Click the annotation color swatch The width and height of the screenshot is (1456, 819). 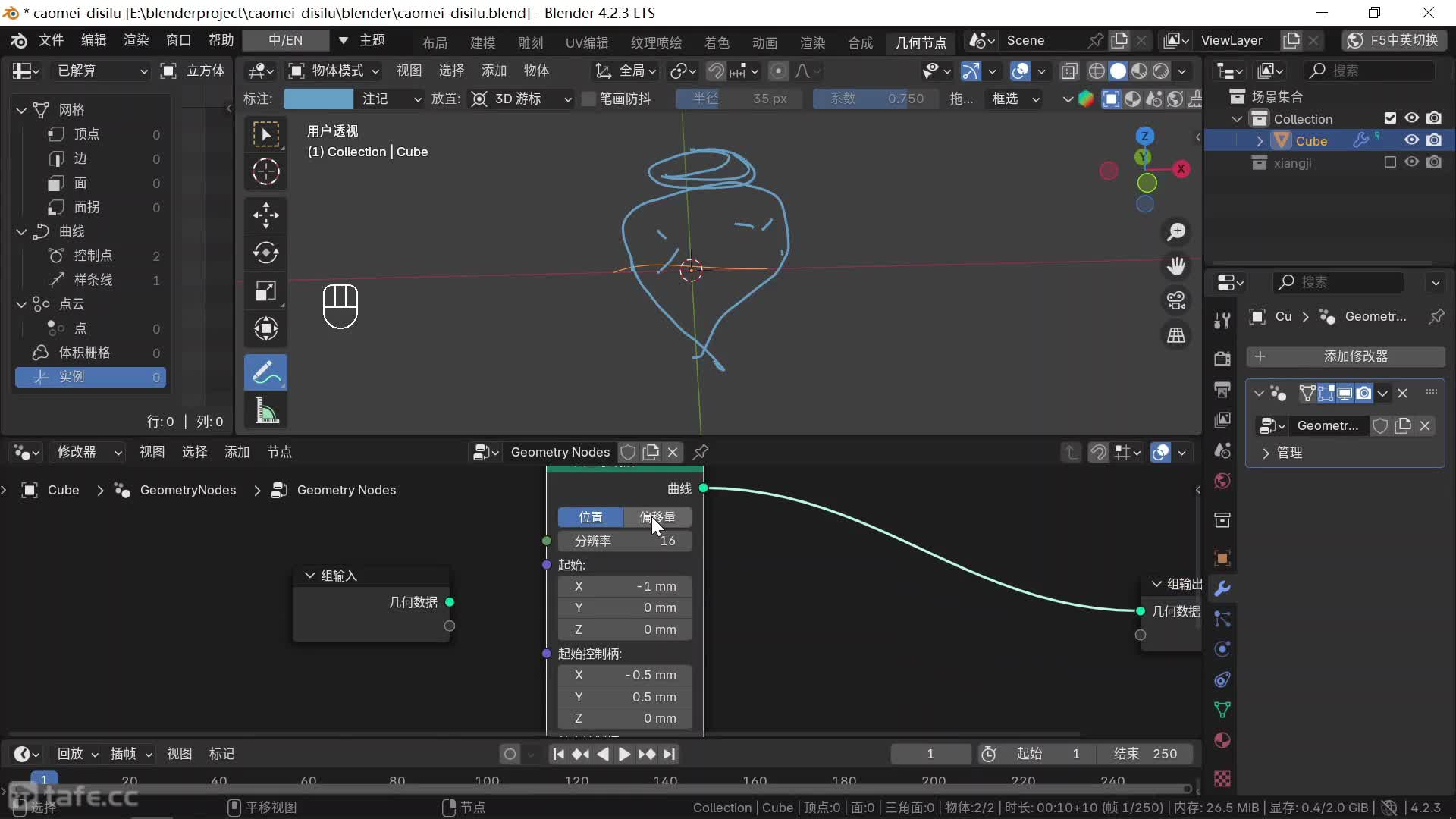click(318, 99)
